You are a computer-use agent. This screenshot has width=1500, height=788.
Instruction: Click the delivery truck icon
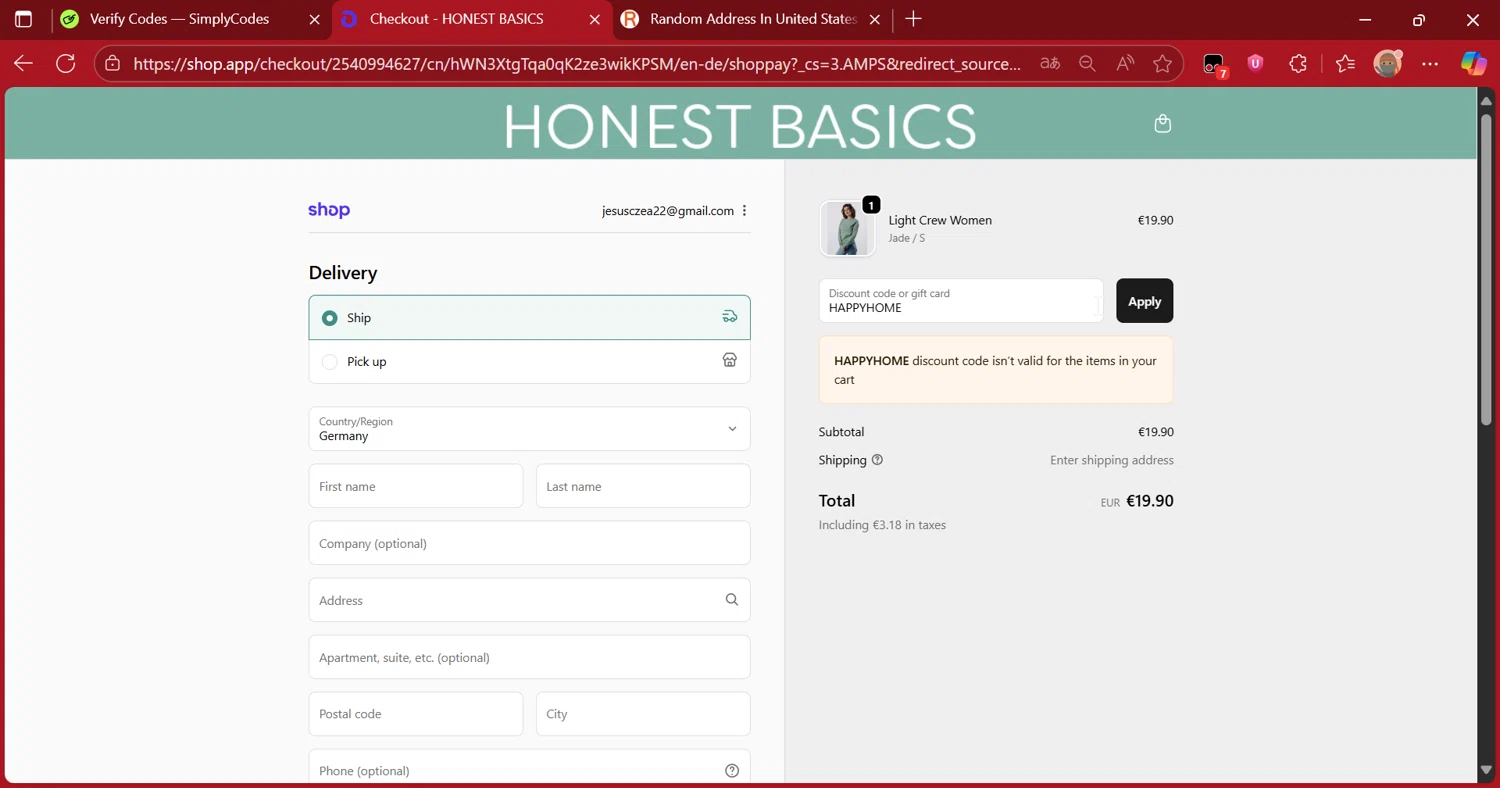pos(730,317)
